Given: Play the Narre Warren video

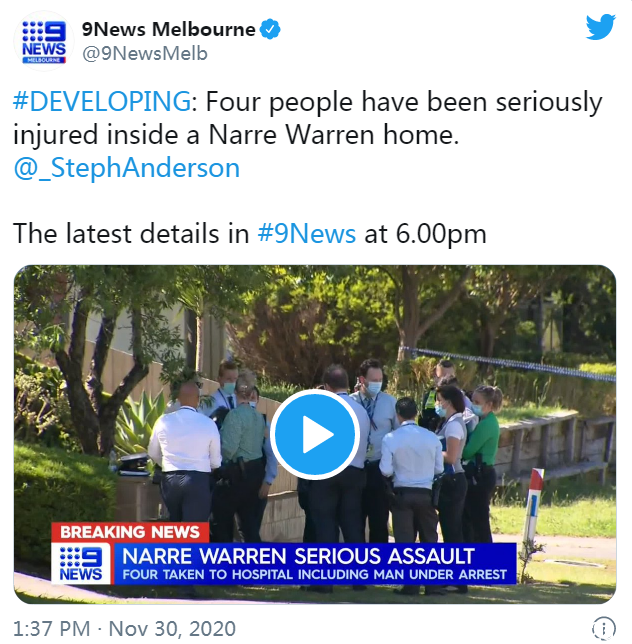Looking at the screenshot, I should tap(315, 435).
